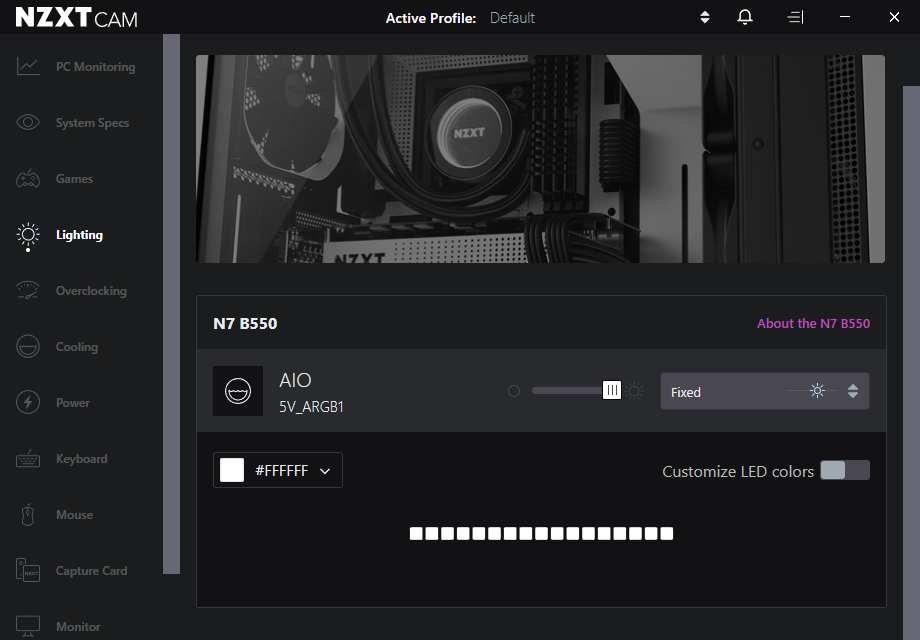Open PC Monitoring chart icon in sidebar
The height and width of the screenshot is (640, 920).
28,67
